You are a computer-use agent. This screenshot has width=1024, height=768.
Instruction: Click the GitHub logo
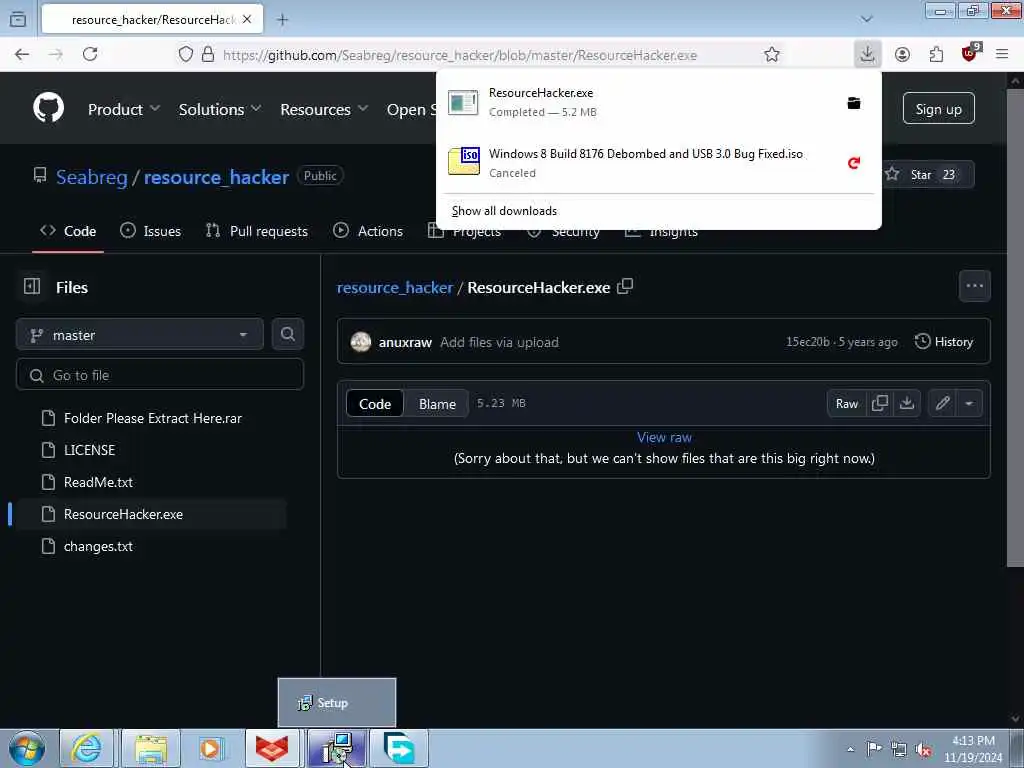point(49,108)
